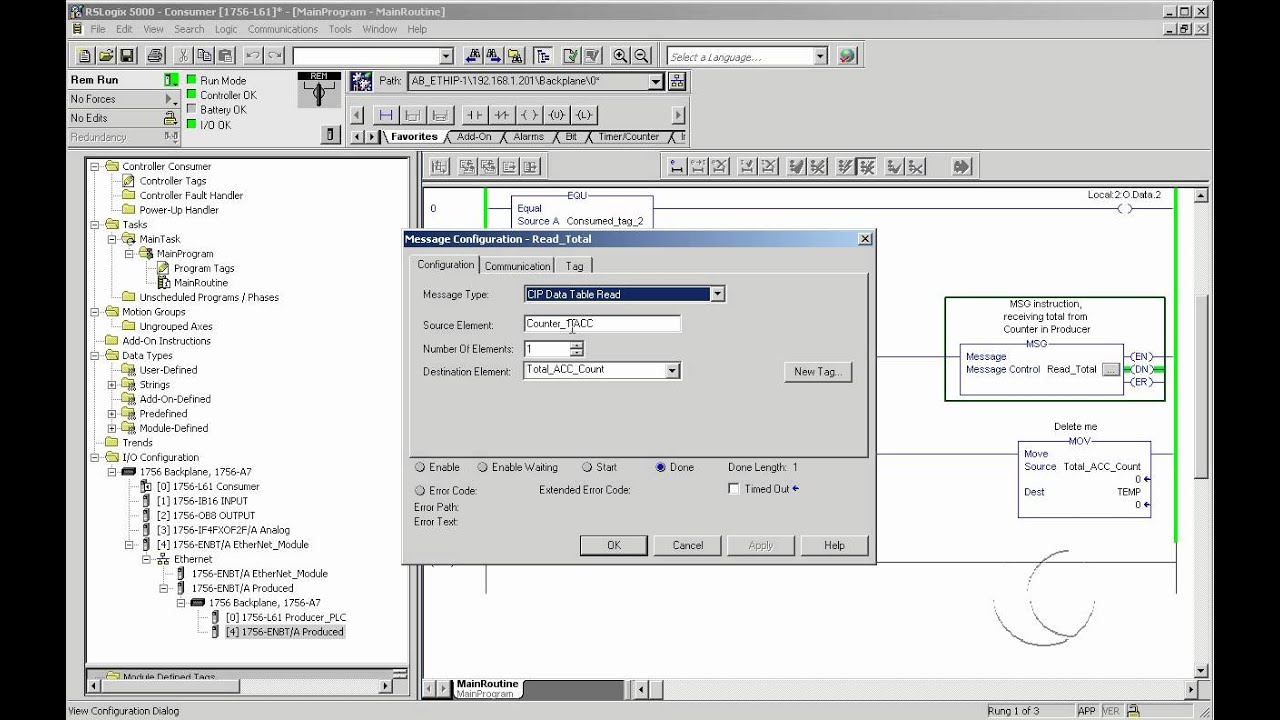This screenshot has height=720, width=1280.
Task: Click the Cancel button
Action: [x=688, y=545]
